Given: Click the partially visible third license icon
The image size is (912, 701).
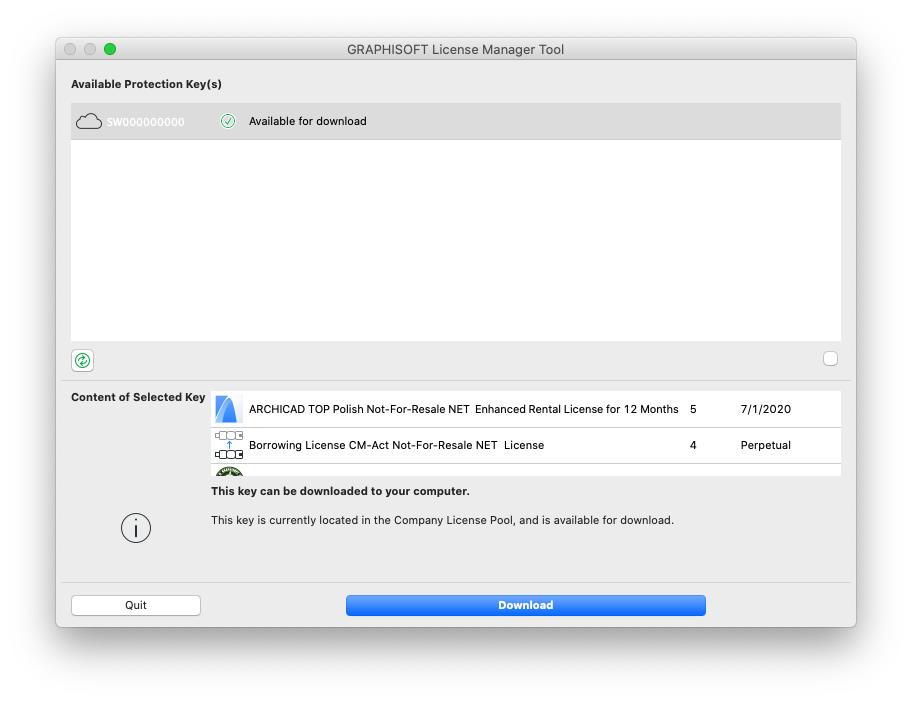Looking at the screenshot, I should pyautogui.click(x=229, y=471).
